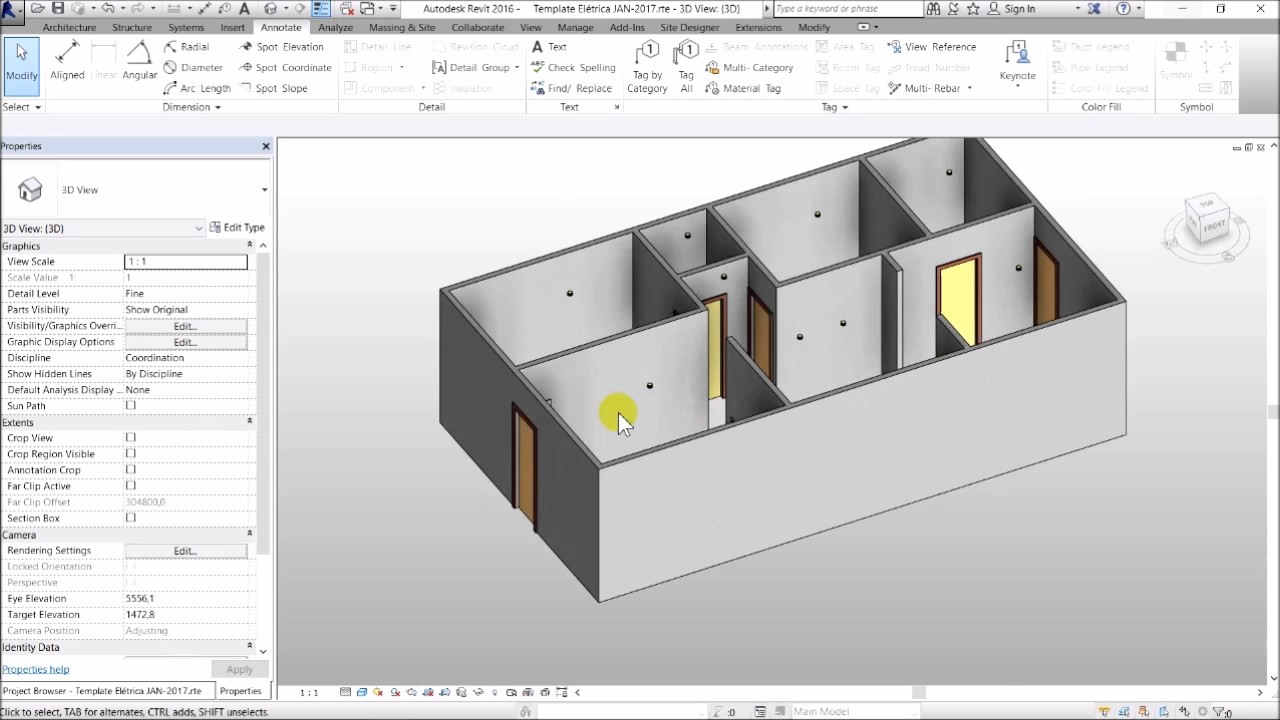Pick the Diameter dimension tool
This screenshot has width=1280, height=720.
pyautogui.click(x=192, y=68)
